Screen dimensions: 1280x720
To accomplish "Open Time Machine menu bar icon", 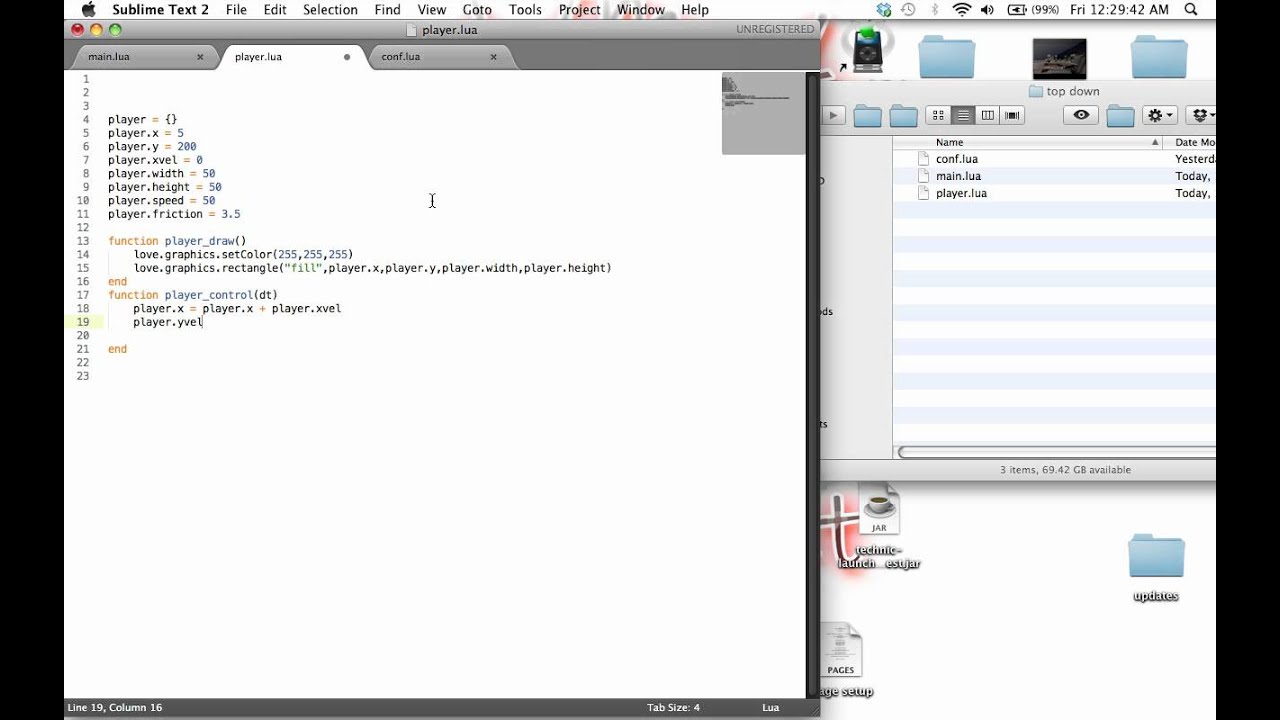I will [x=908, y=10].
